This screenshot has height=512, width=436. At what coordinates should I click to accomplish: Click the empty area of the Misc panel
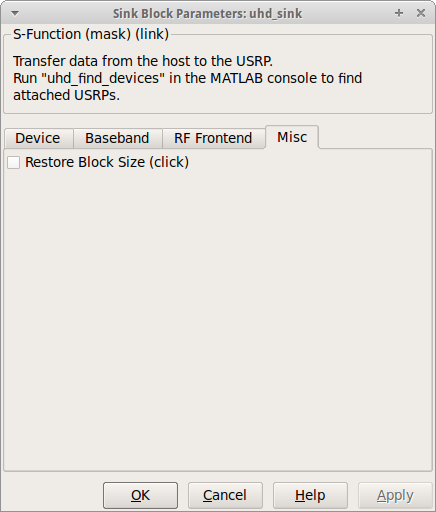pyautogui.click(x=218, y=317)
